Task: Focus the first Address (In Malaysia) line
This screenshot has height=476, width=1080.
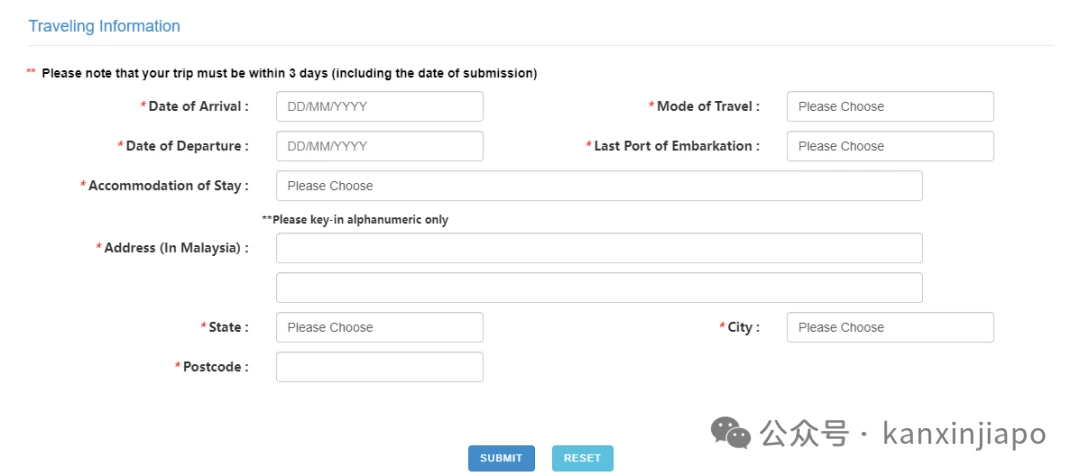Action: (x=599, y=248)
